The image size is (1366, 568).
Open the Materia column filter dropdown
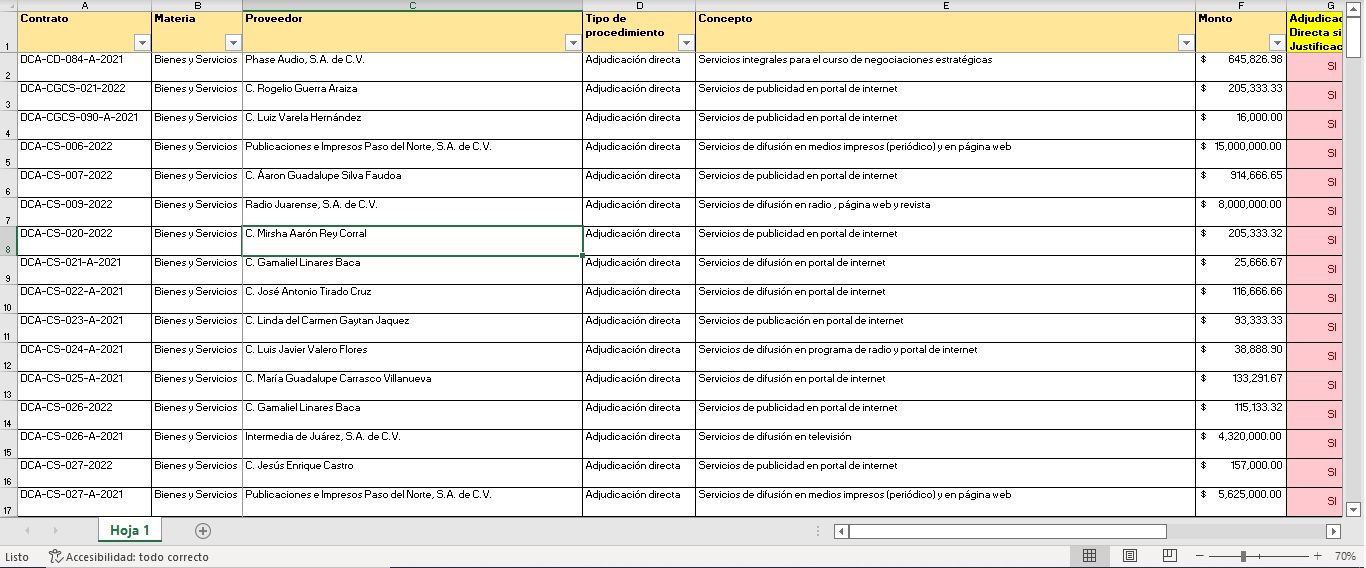tap(233, 43)
